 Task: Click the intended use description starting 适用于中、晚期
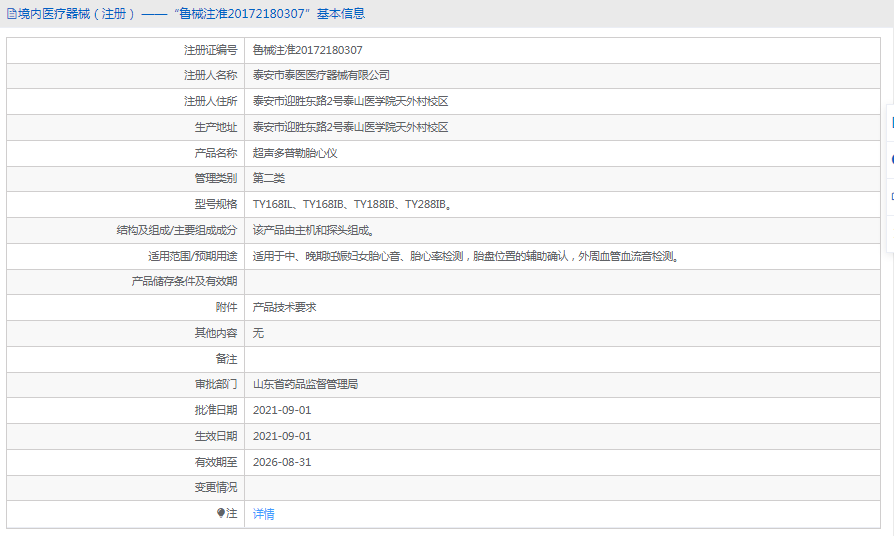[x=466, y=256]
